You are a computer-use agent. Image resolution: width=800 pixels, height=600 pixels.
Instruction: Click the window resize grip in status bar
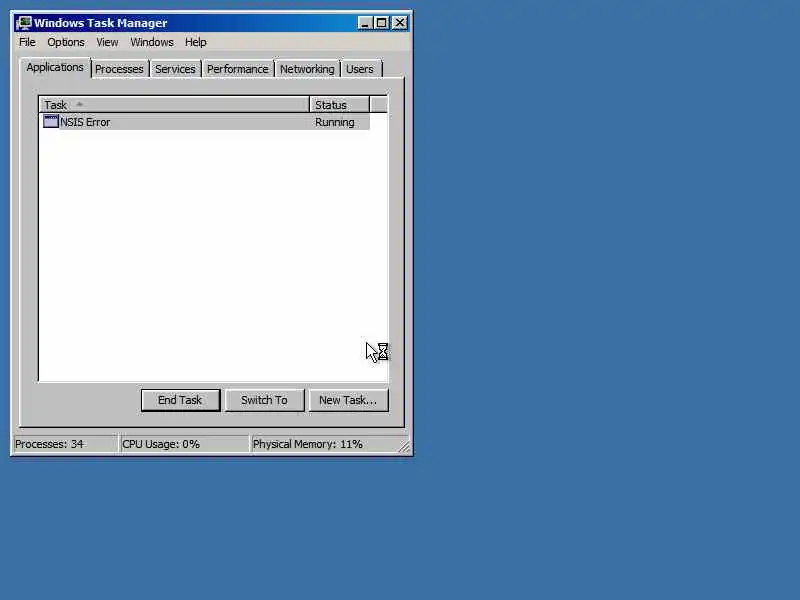404,446
